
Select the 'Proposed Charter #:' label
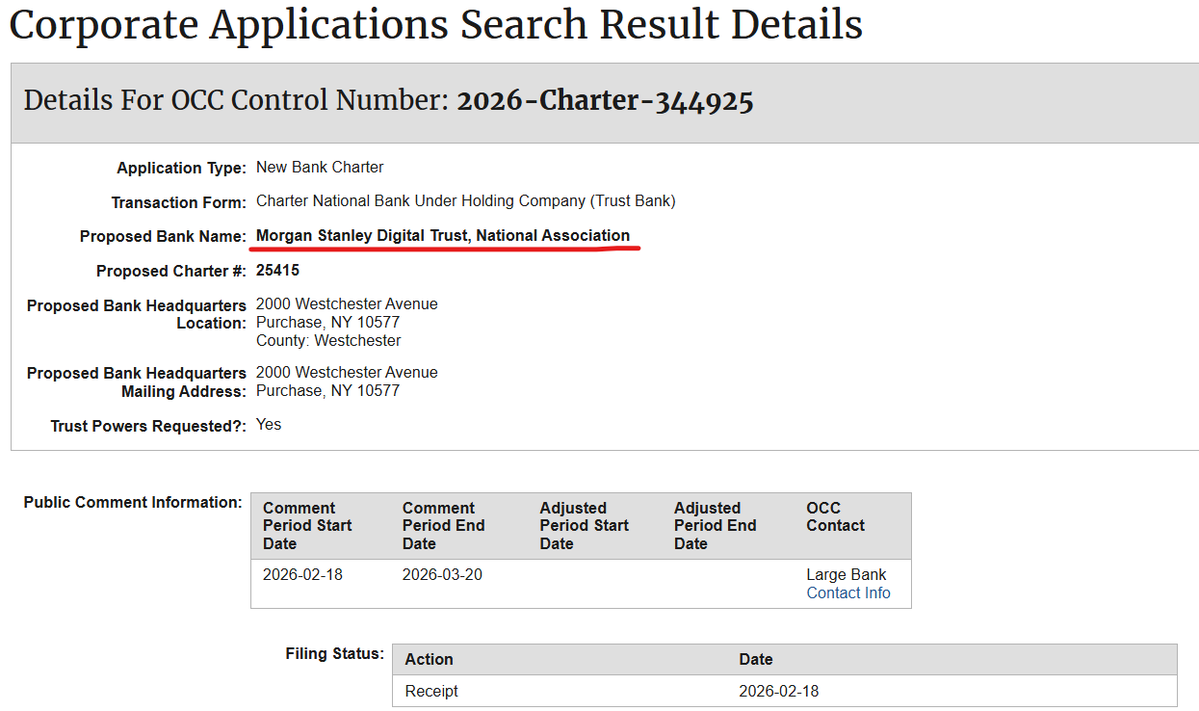click(171, 271)
